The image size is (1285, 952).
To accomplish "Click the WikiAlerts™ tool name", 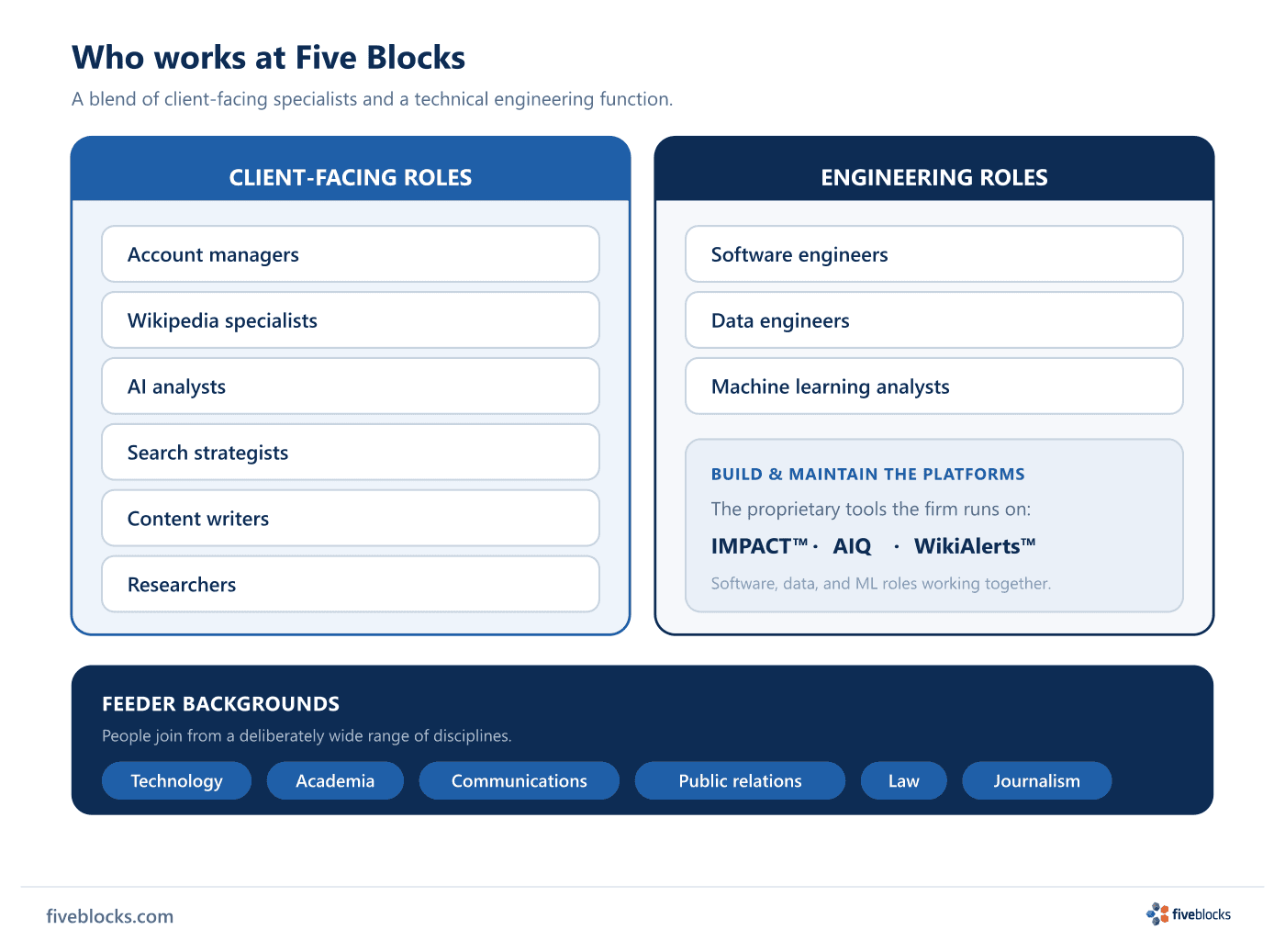I will pyautogui.click(x=975, y=546).
